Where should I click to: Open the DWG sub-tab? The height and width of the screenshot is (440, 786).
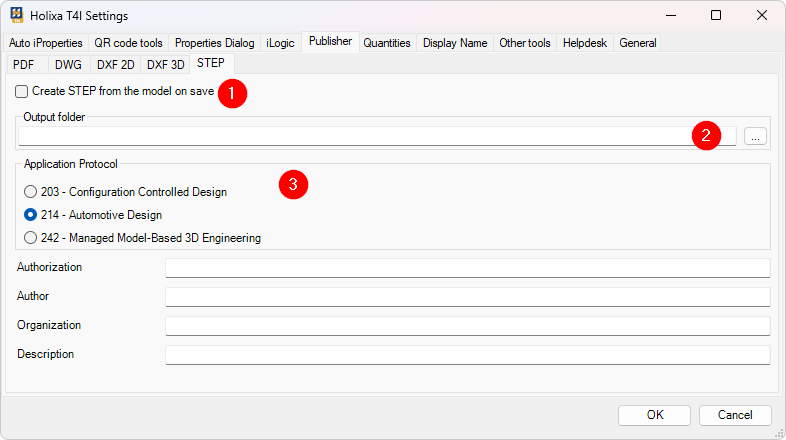point(68,64)
